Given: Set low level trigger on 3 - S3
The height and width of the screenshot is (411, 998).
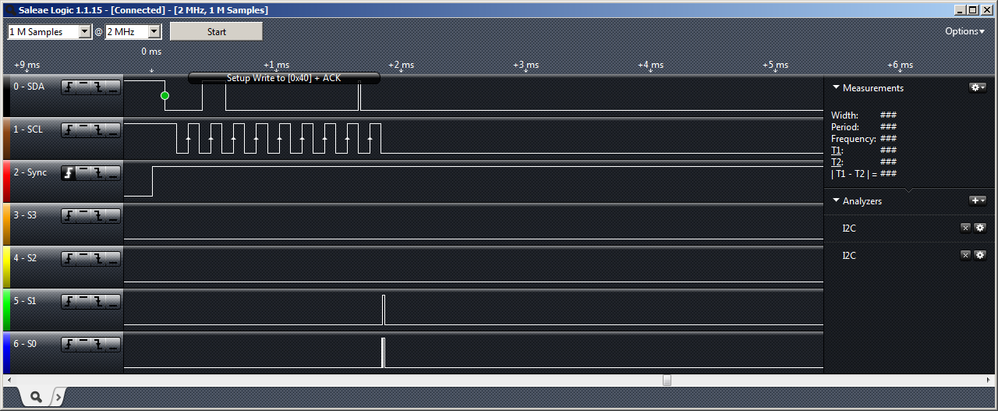Looking at the screenshot, I should click(113, 216).
